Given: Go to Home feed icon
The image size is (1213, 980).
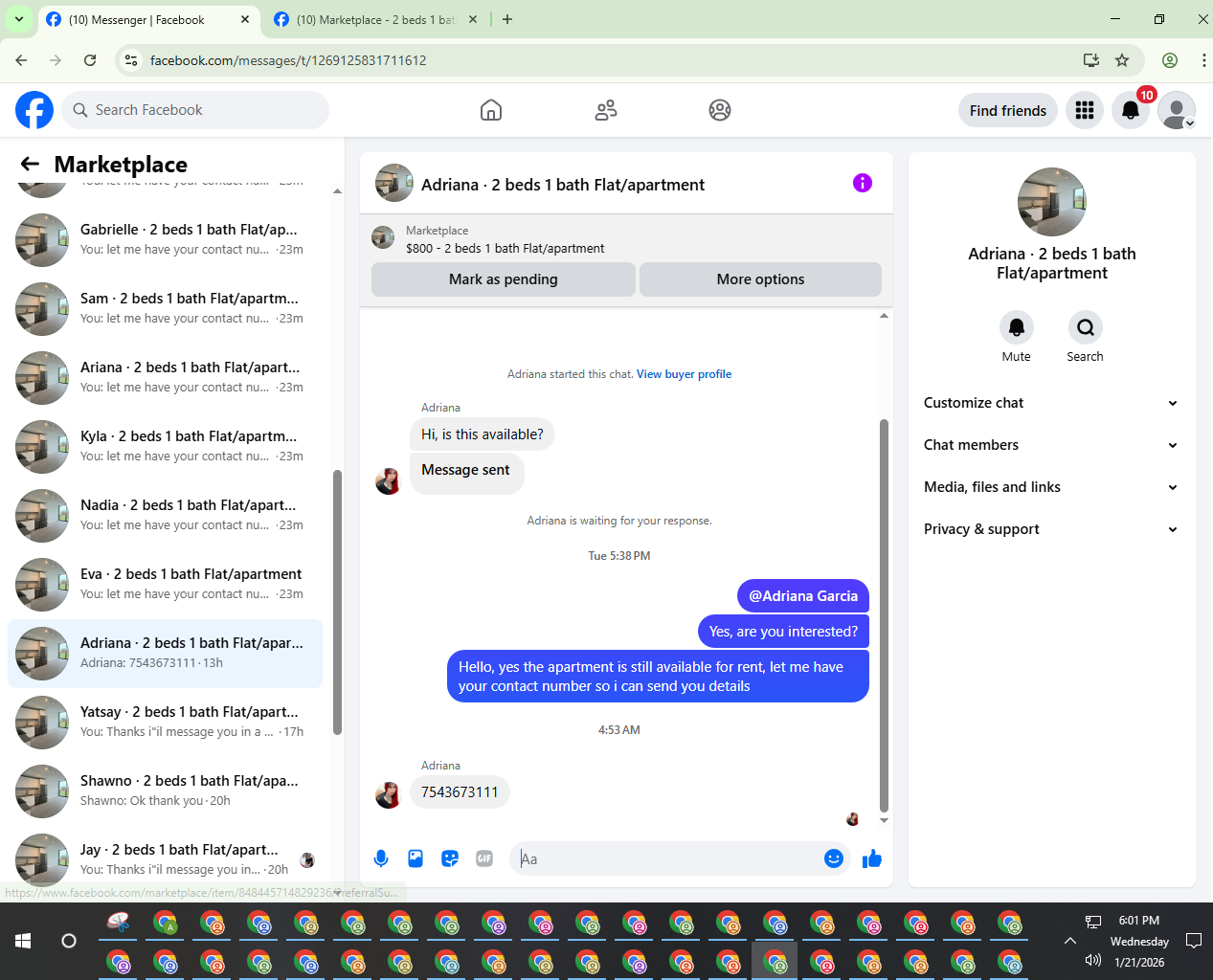Looking at the screenshot, I should tap(491, 110).
